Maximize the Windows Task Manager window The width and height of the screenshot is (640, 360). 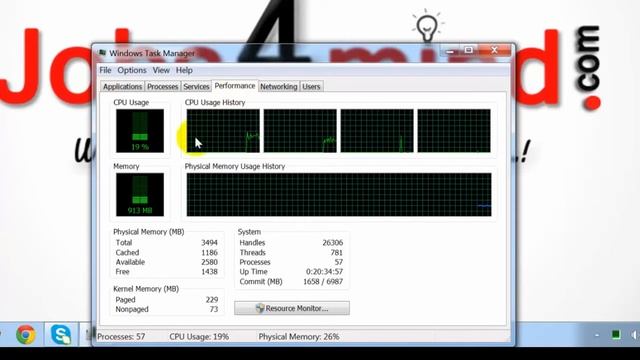(469, 51)
